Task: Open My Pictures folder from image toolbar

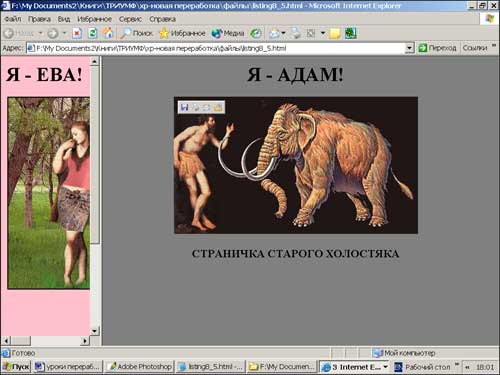Action: tap(218, 107)
